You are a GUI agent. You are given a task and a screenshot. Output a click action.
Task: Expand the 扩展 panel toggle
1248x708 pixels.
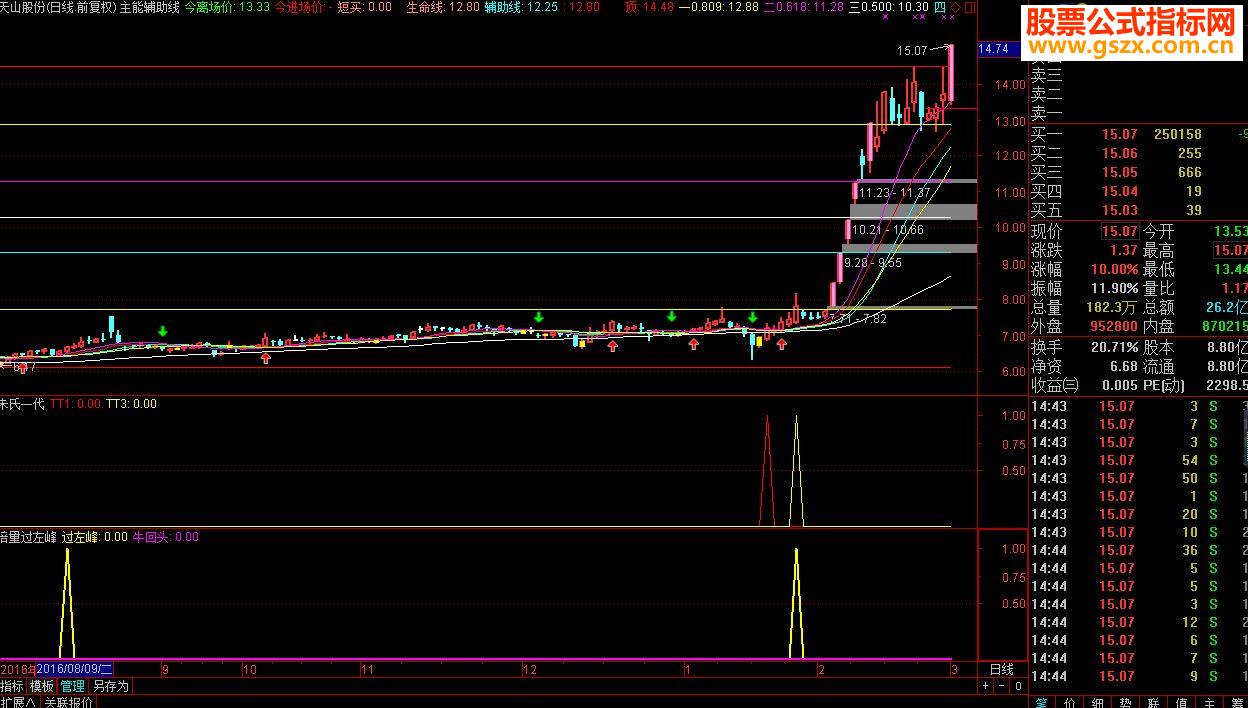(18, 702)
